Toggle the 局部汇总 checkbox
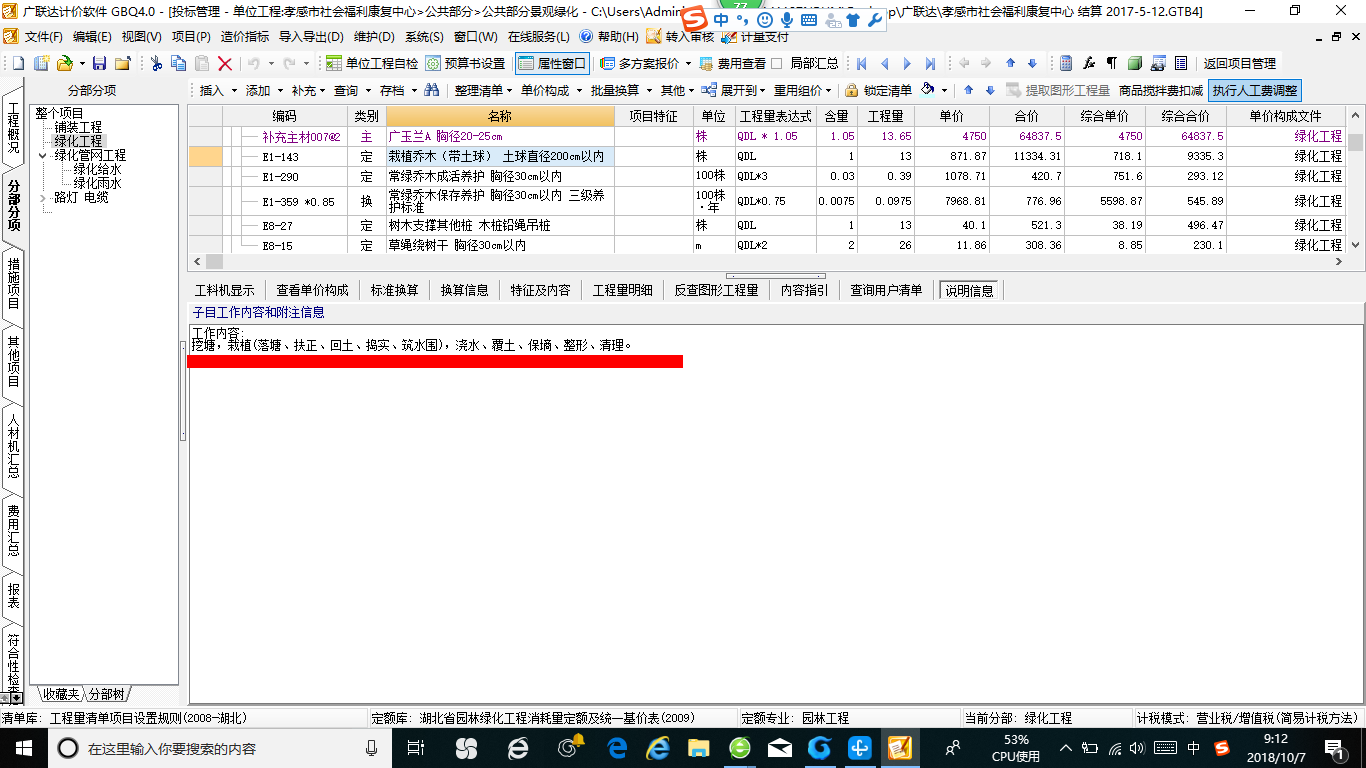This screenshot has height=768, width=1366. [776, 63]
